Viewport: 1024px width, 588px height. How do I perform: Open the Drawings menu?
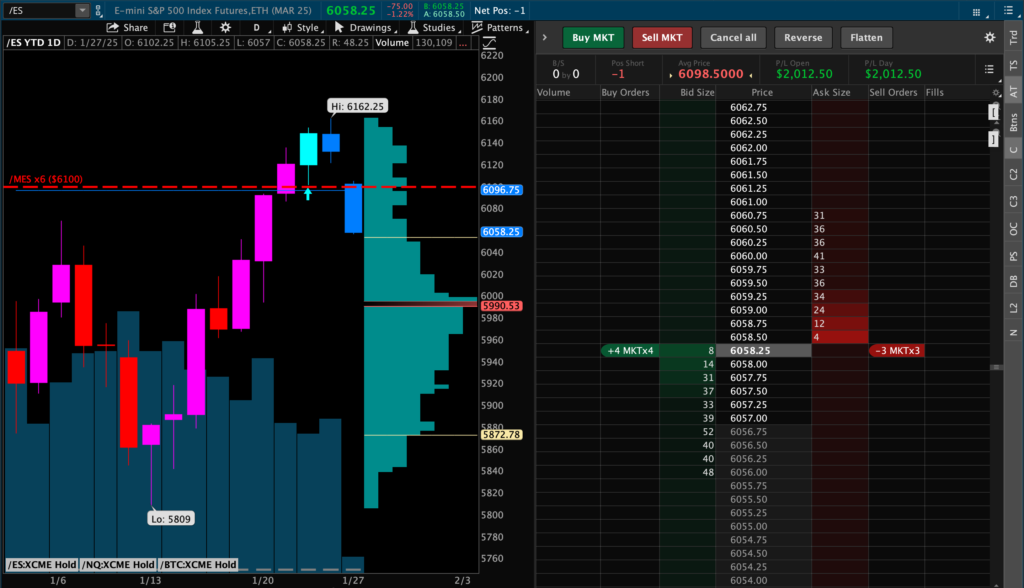click(x=367, y=28)
